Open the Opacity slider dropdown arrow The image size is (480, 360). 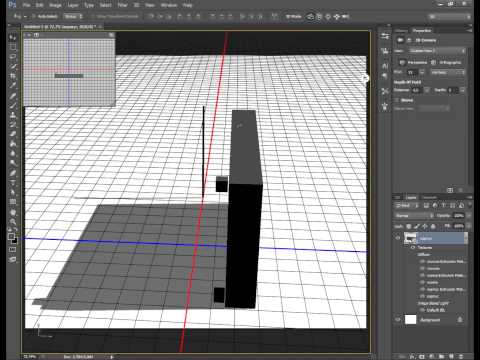click(468, 216)
